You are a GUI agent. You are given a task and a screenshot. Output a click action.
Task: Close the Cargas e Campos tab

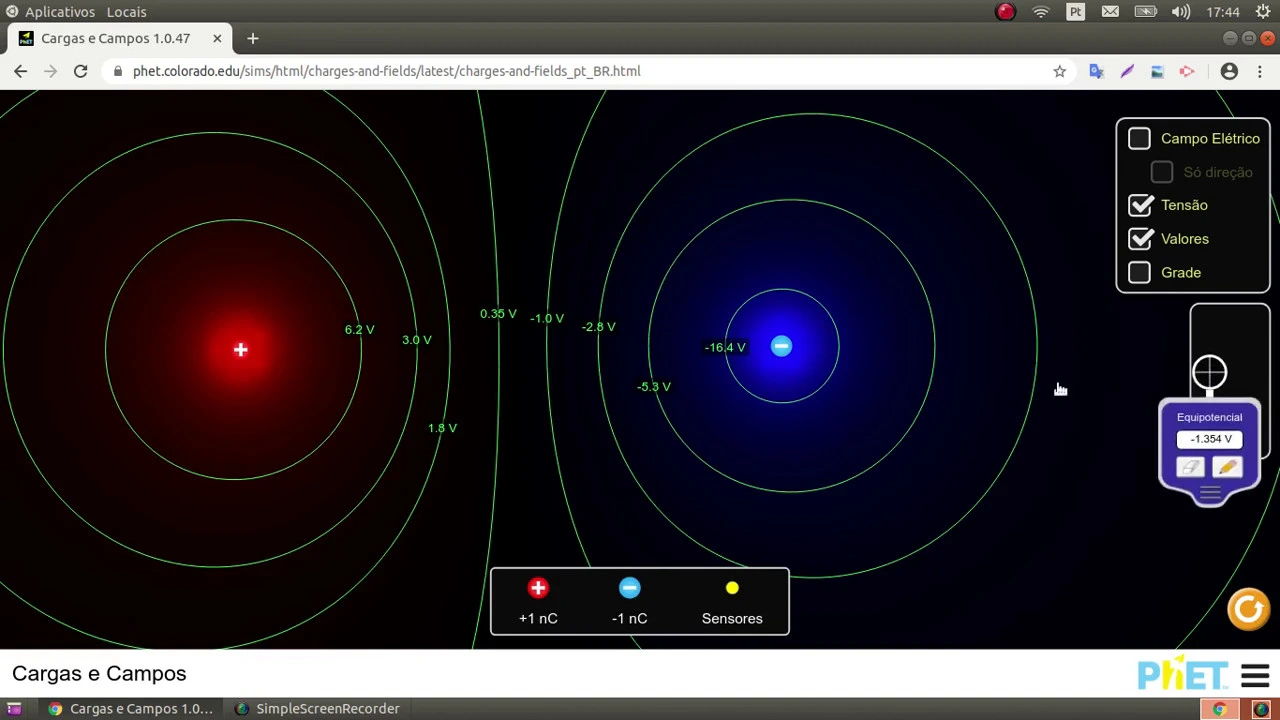coord(217,38)
